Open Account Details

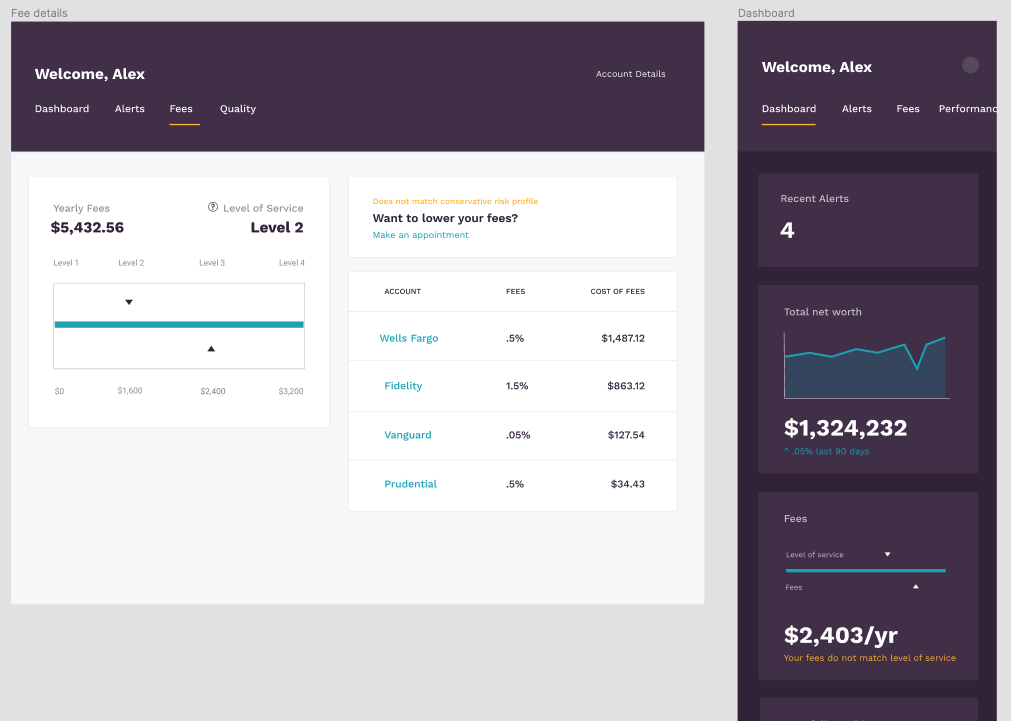pos(630,74)
